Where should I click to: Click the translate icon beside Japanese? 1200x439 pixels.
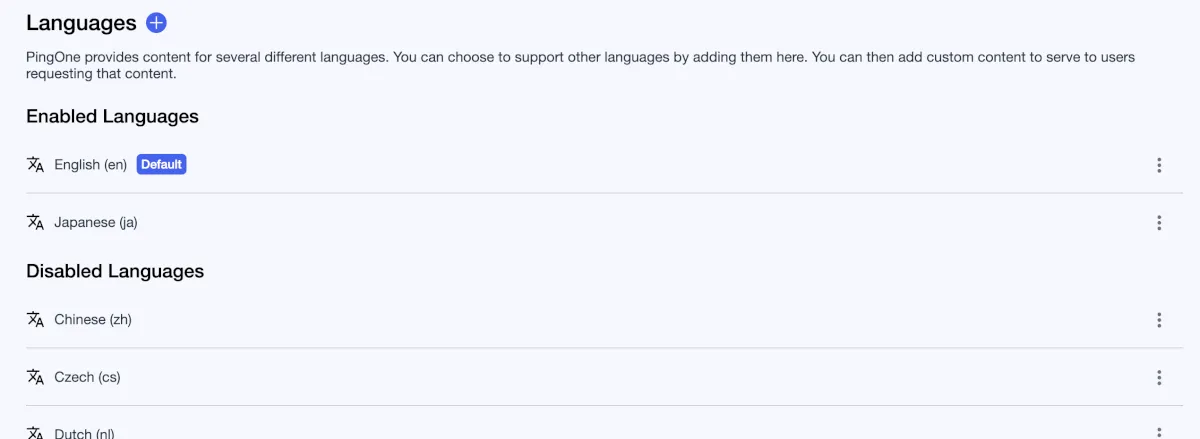pos(36,222)
